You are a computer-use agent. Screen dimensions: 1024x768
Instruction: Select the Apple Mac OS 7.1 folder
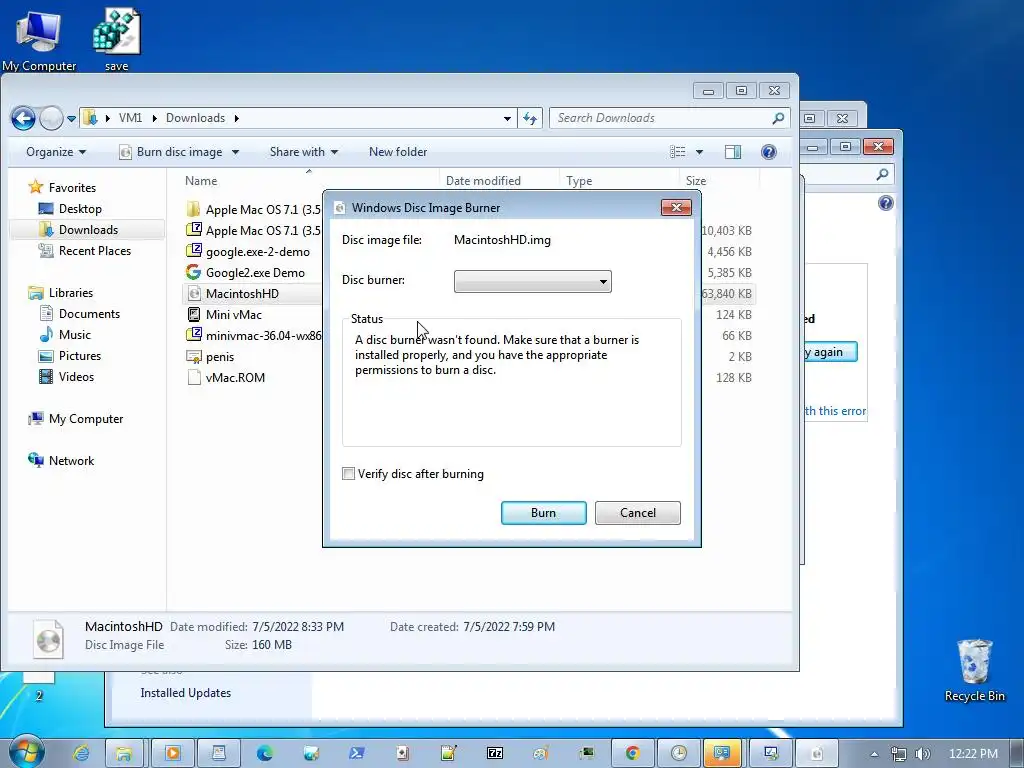pyautogui.click(x=253, y=209)
